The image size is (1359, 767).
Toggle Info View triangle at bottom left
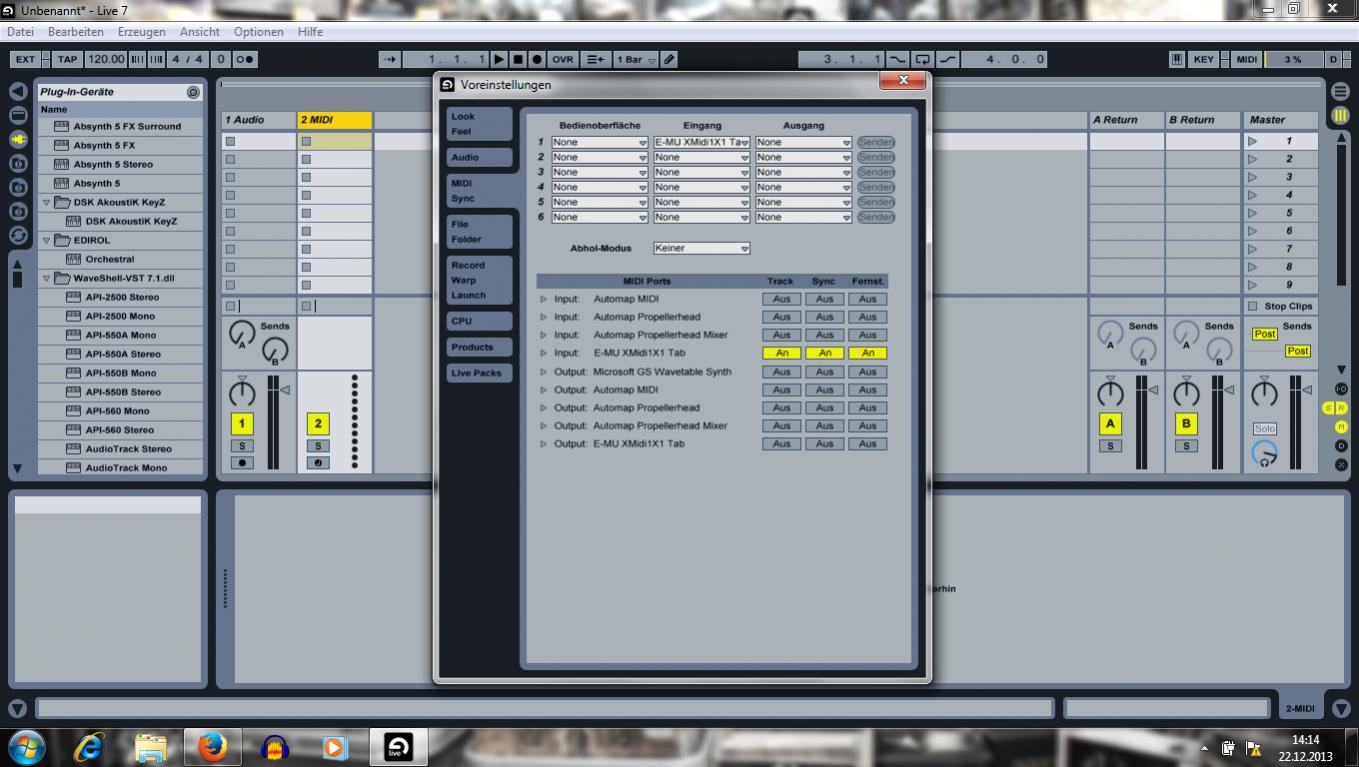[x=17, y=709]
